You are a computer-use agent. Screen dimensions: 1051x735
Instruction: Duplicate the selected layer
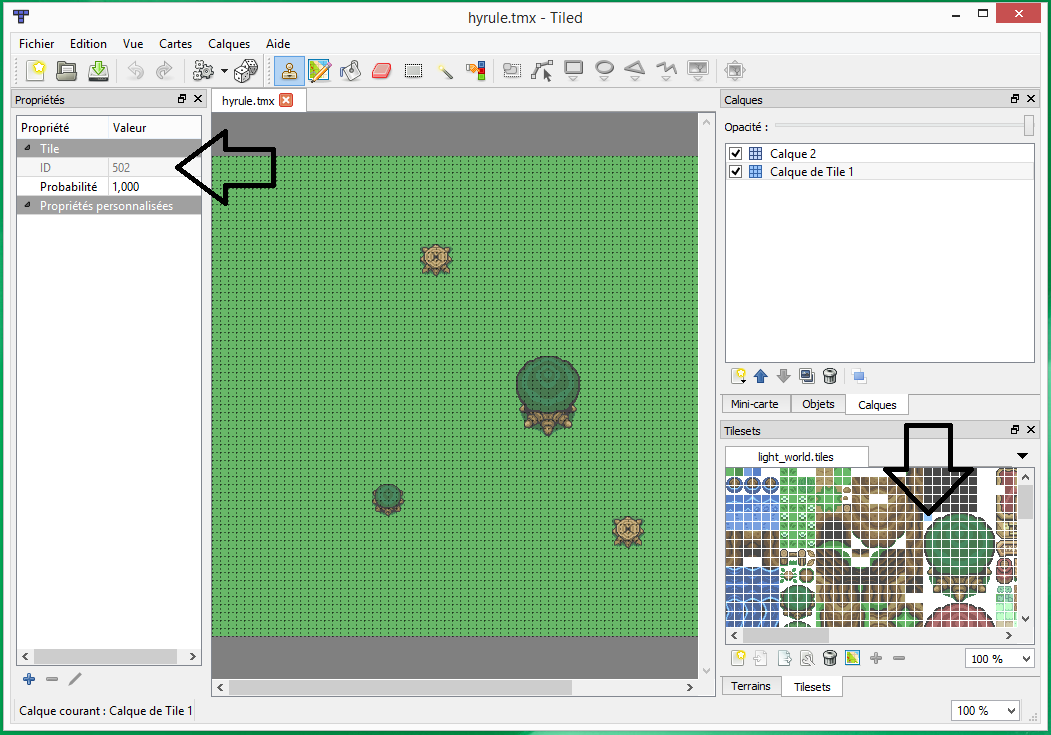[x=806, y=376]
